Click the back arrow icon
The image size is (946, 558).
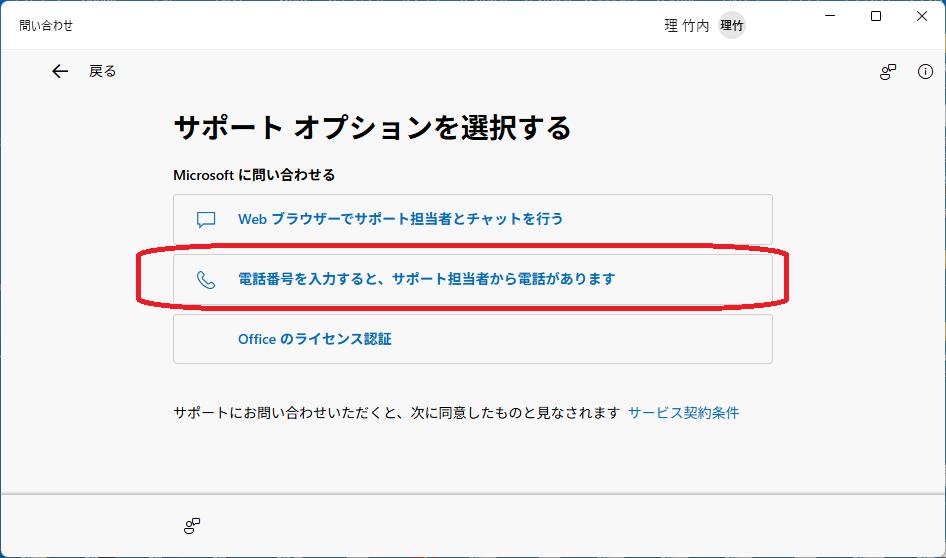(x=60, y=71)
